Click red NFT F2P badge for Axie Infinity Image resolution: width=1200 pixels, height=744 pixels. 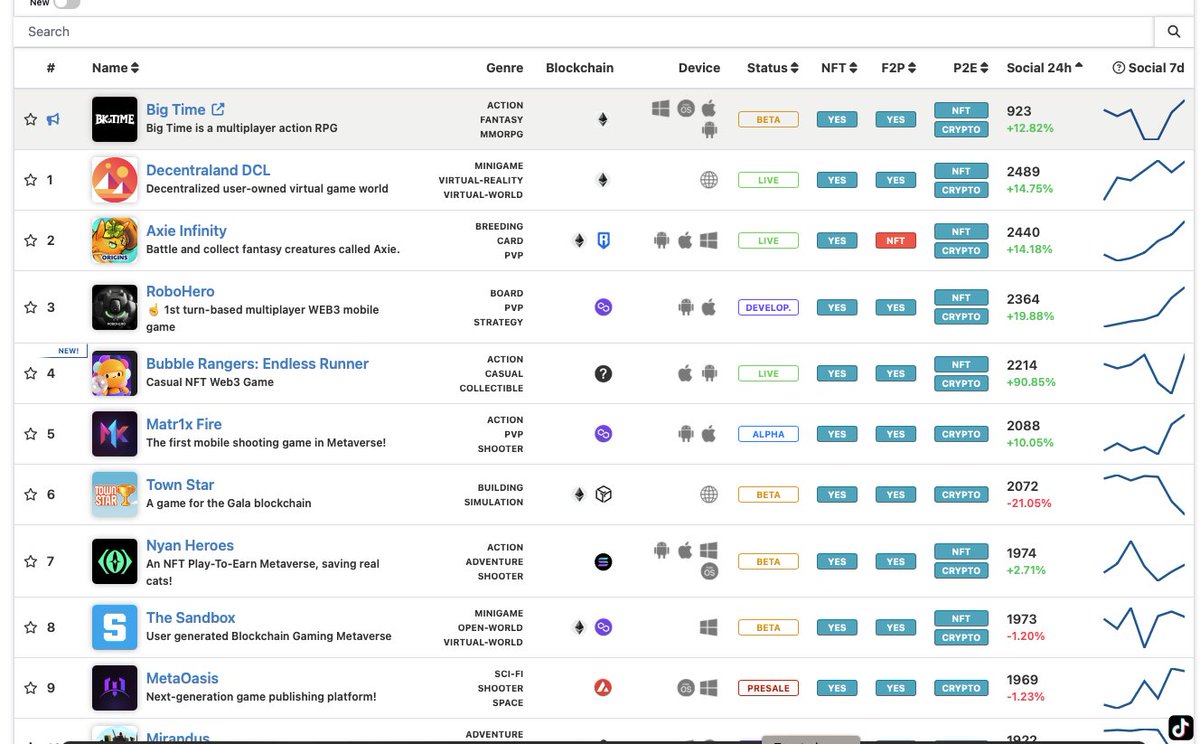click(x=896, y=240)
